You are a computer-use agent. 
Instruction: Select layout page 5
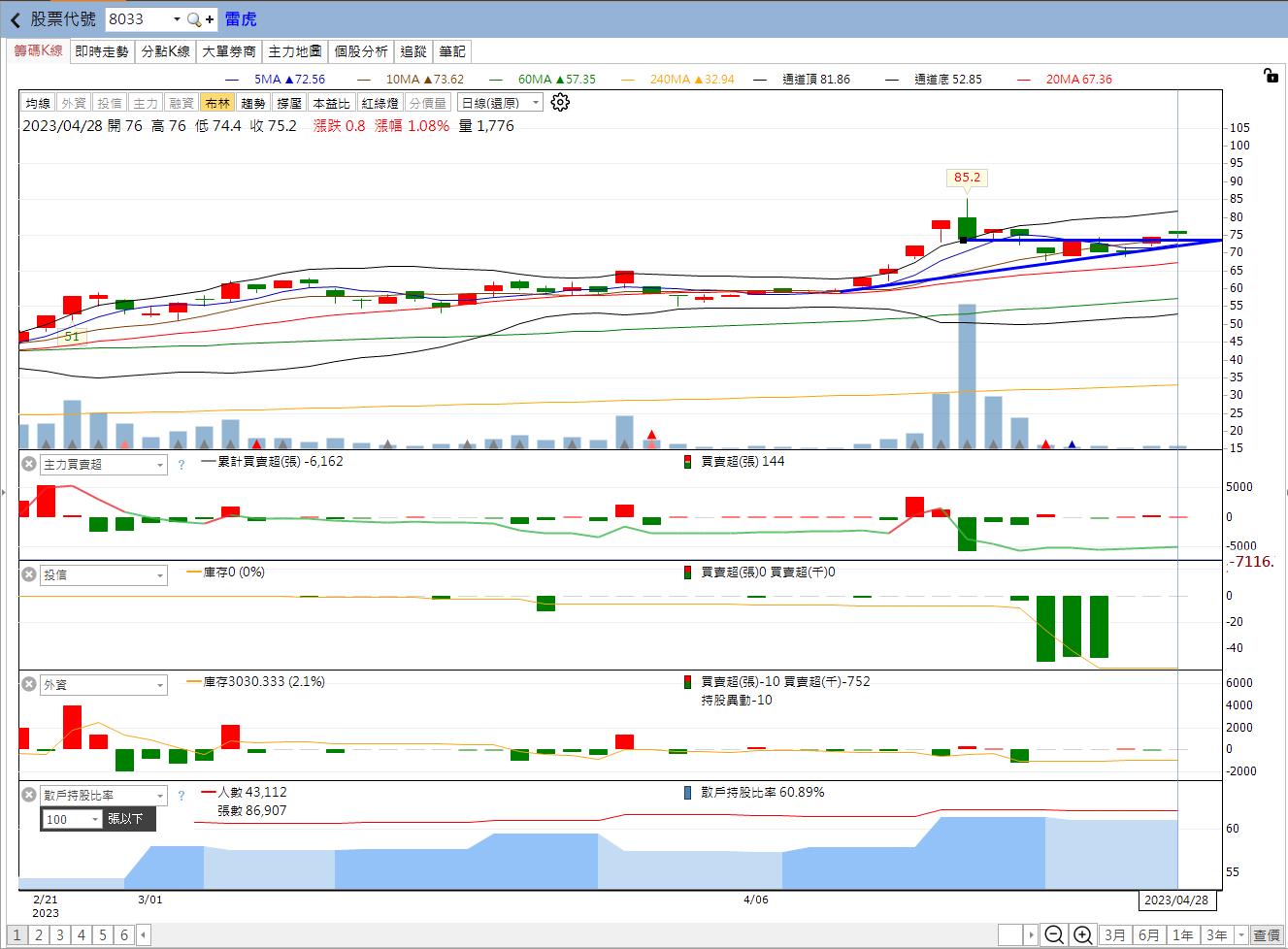pos(103,935)
